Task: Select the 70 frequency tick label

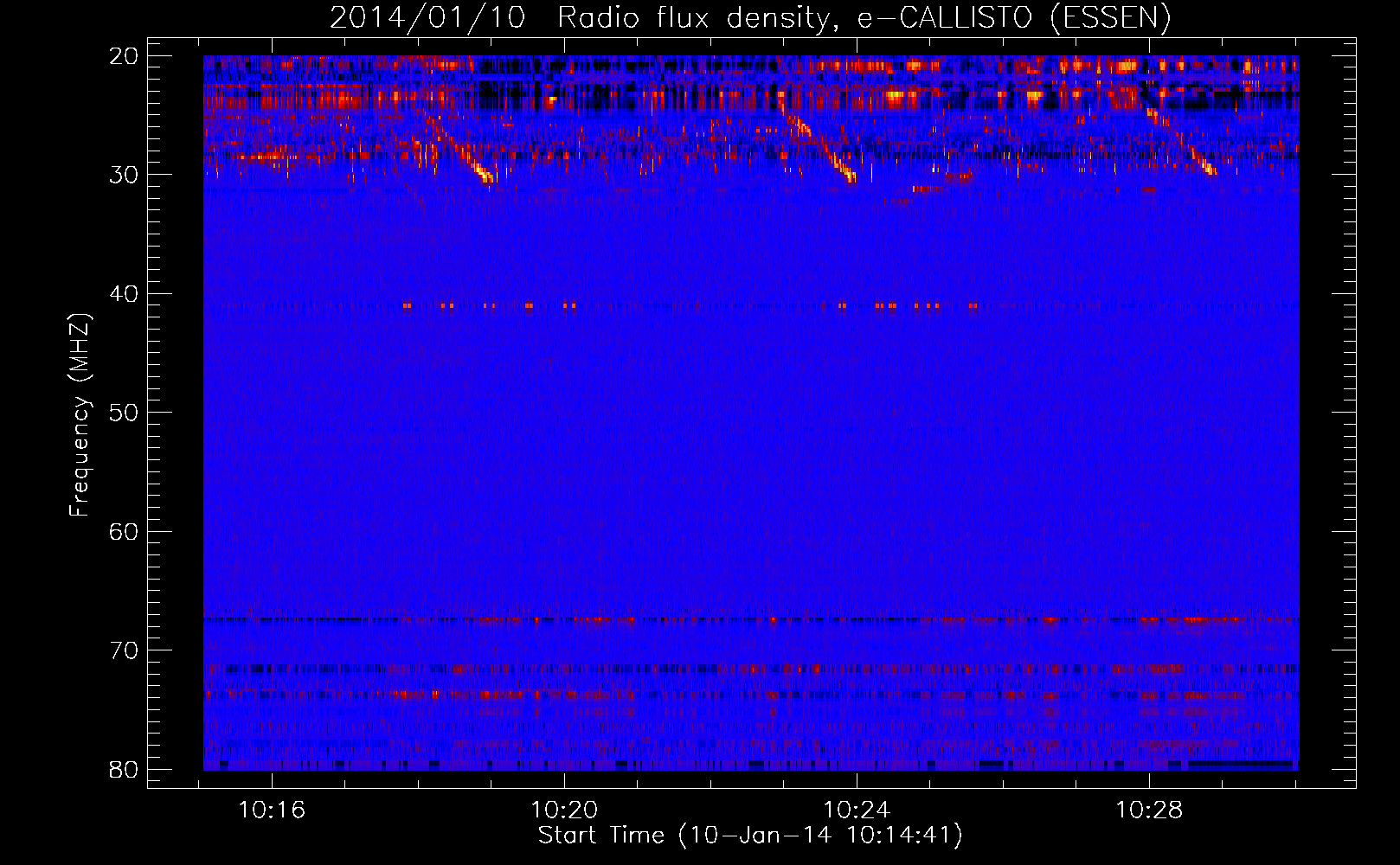Action: [x=124, y=650]
